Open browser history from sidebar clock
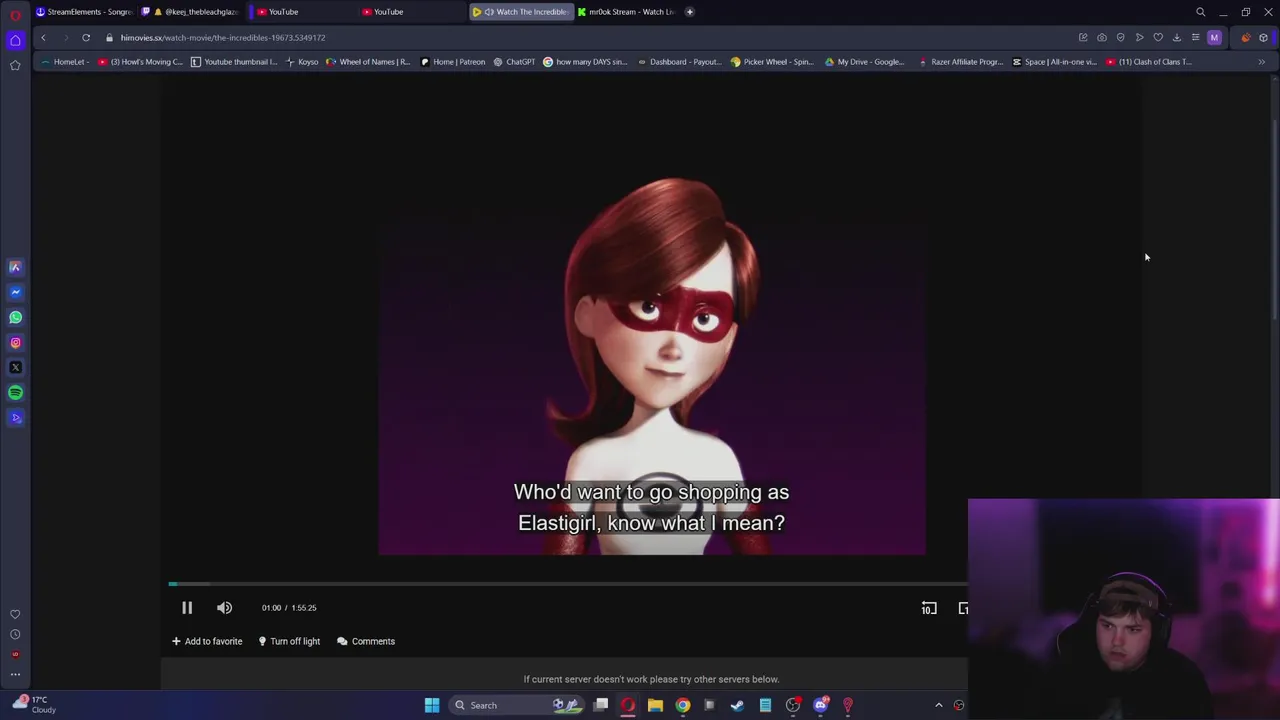The image size is (1280, 720). pos(15,634)
